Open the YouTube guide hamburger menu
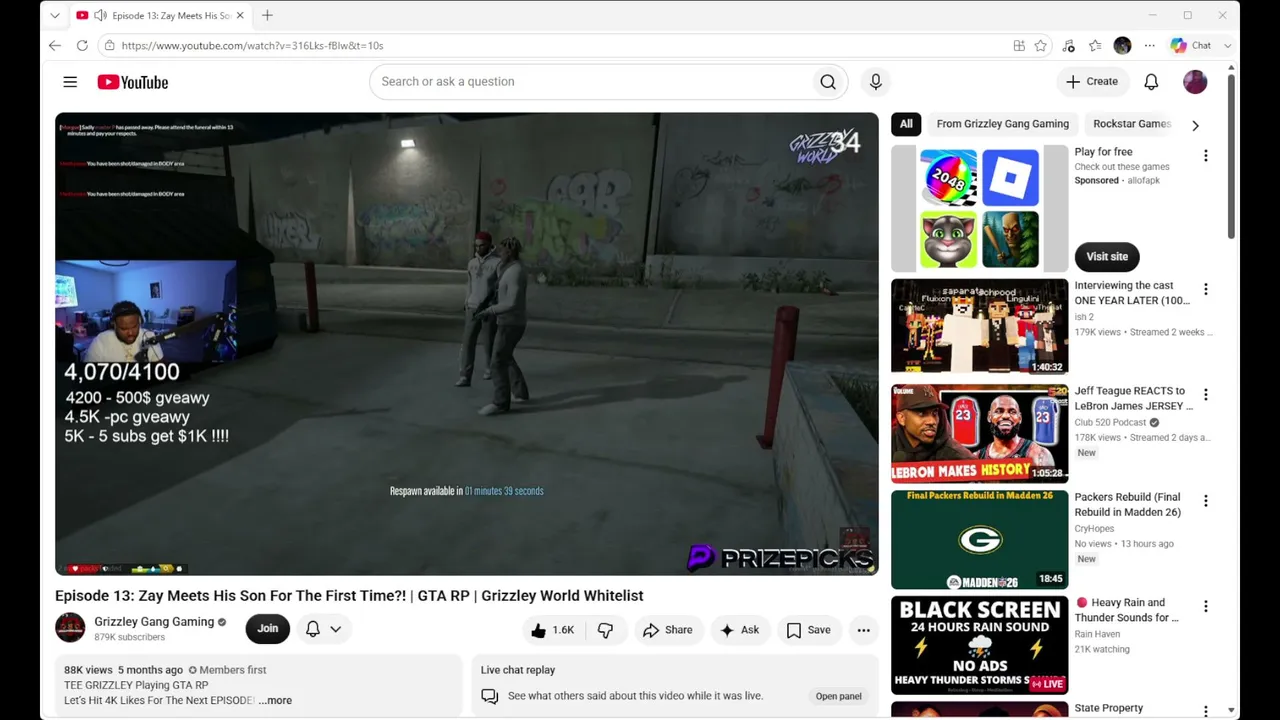Image resolution: width=1280 pixels, height=720 pixels. tap(70, 82)
